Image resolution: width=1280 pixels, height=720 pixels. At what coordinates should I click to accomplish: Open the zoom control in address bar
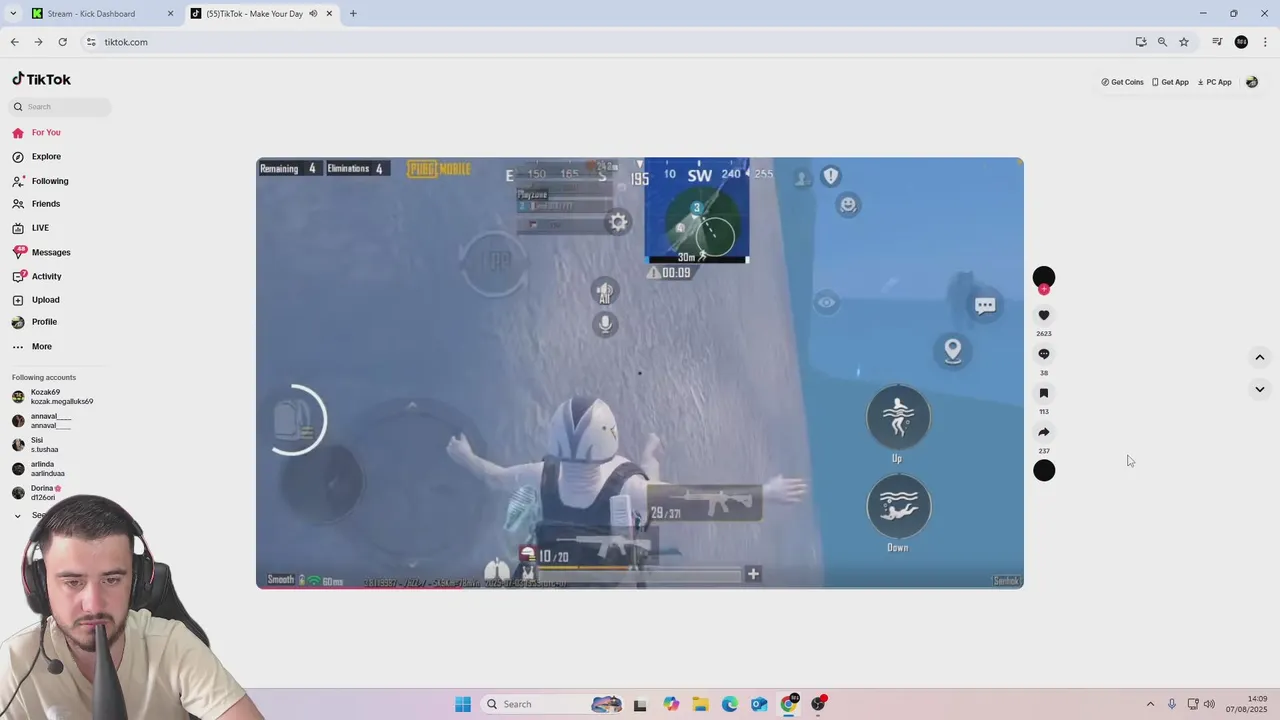click(x=1162, y=42)
